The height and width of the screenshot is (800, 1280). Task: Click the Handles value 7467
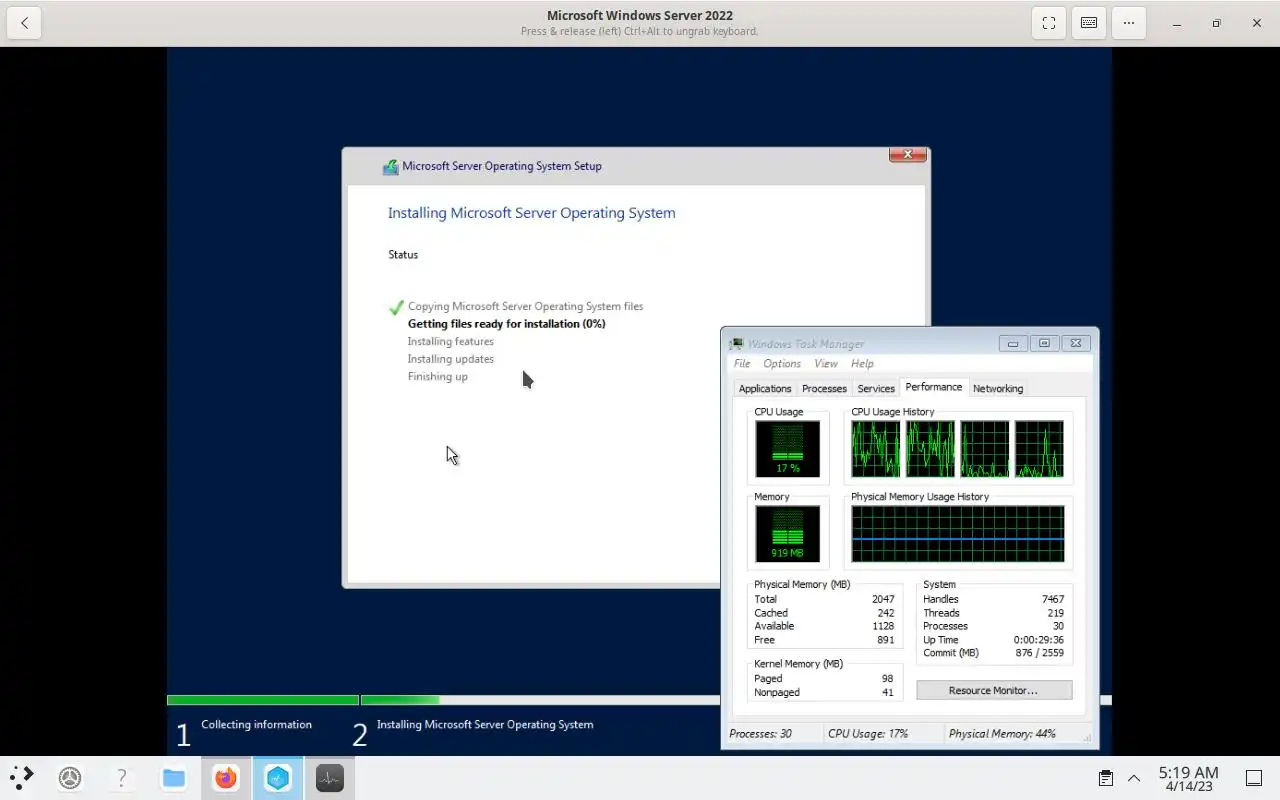pyautogui.click(x=1052, y=599)
